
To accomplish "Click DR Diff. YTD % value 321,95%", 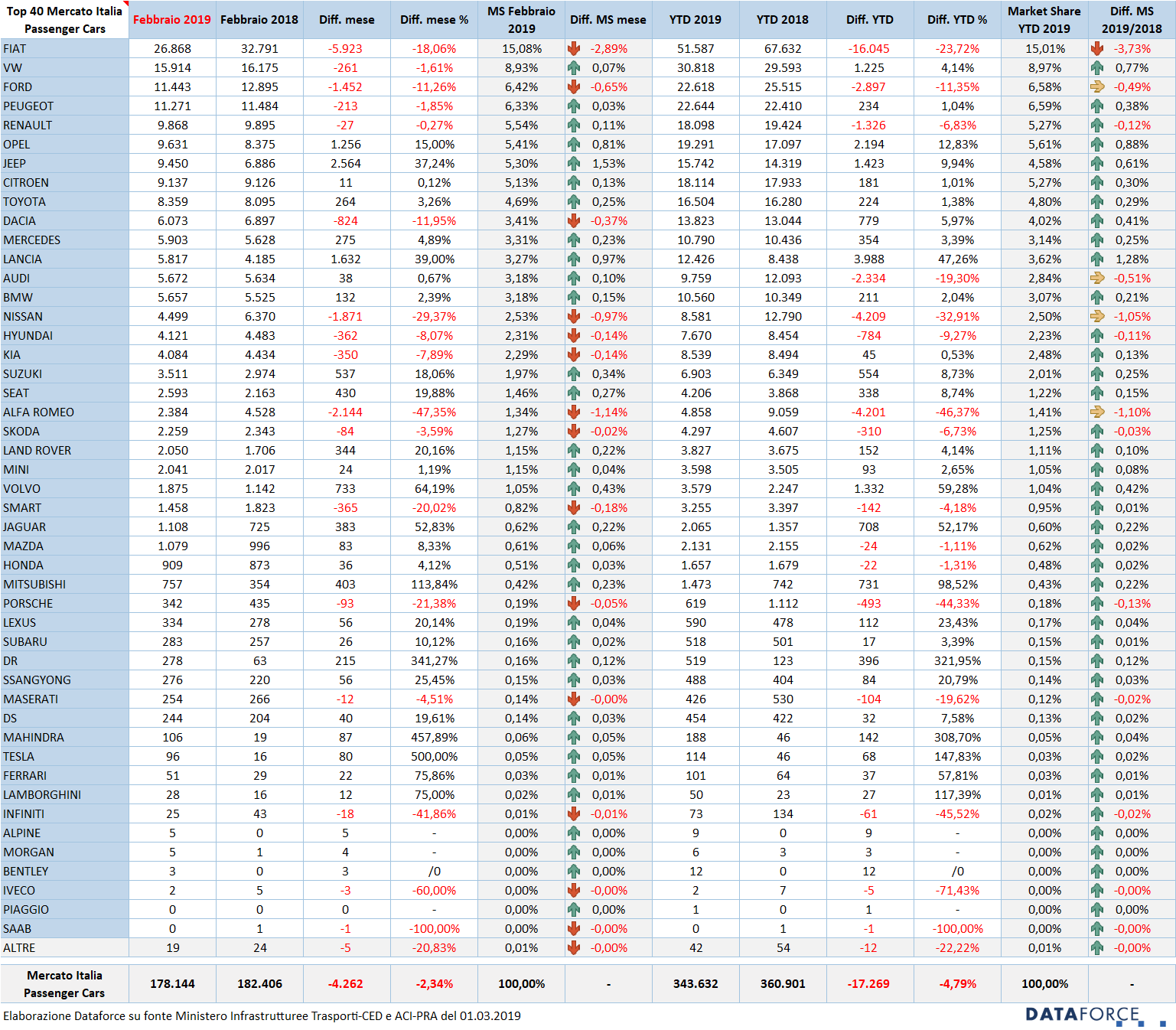I will coord(957,660).
